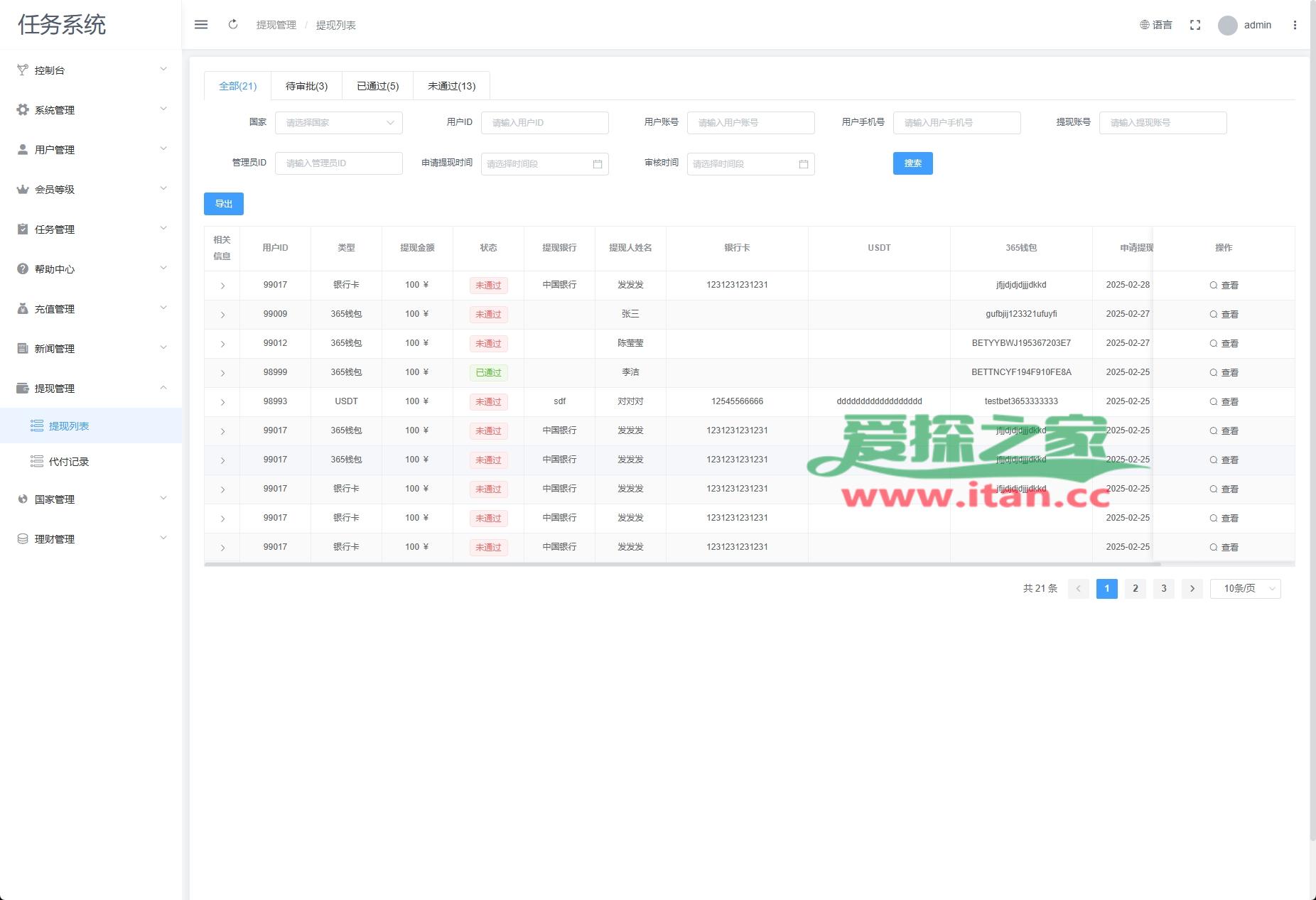Expand related info for user 99009 row

(x=222, y=315)
